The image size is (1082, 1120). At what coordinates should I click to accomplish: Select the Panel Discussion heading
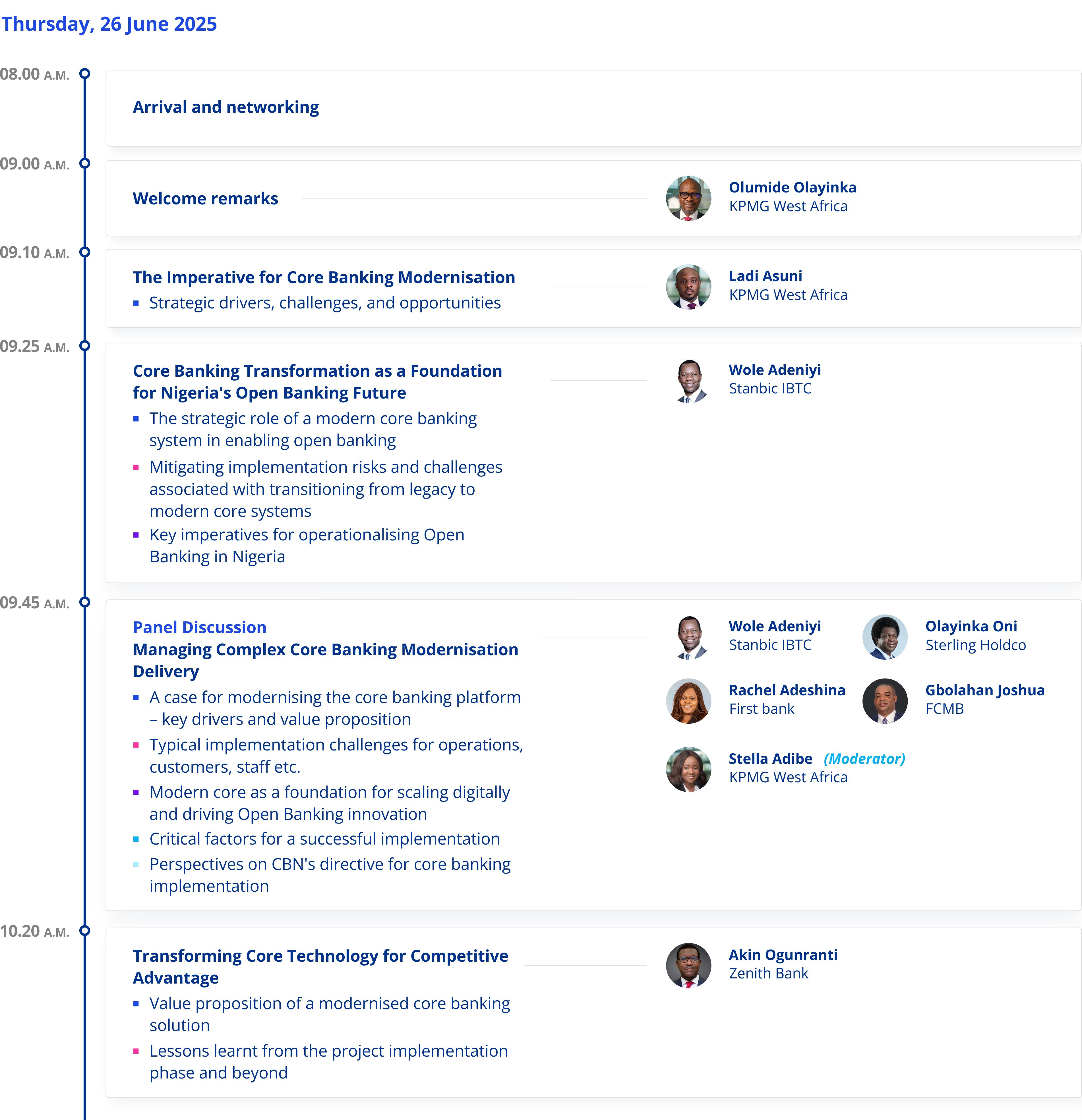tap(200, 627)
